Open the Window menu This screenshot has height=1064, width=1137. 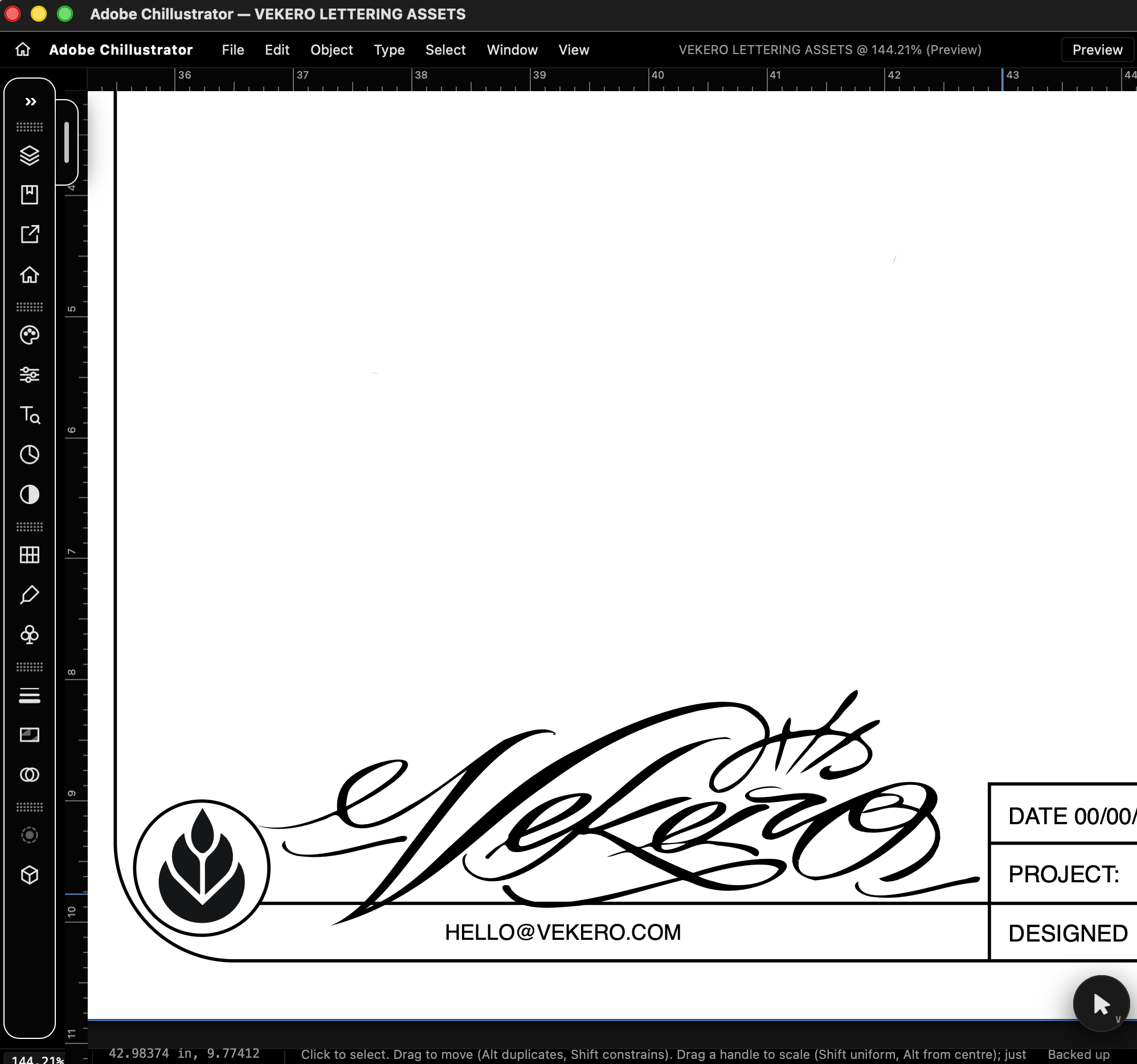coord(513,50)
